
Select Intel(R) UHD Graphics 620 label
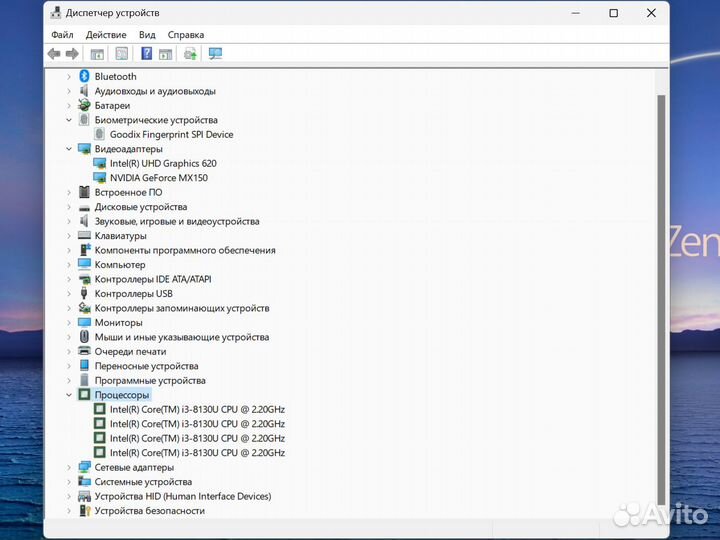click(163, 163)
